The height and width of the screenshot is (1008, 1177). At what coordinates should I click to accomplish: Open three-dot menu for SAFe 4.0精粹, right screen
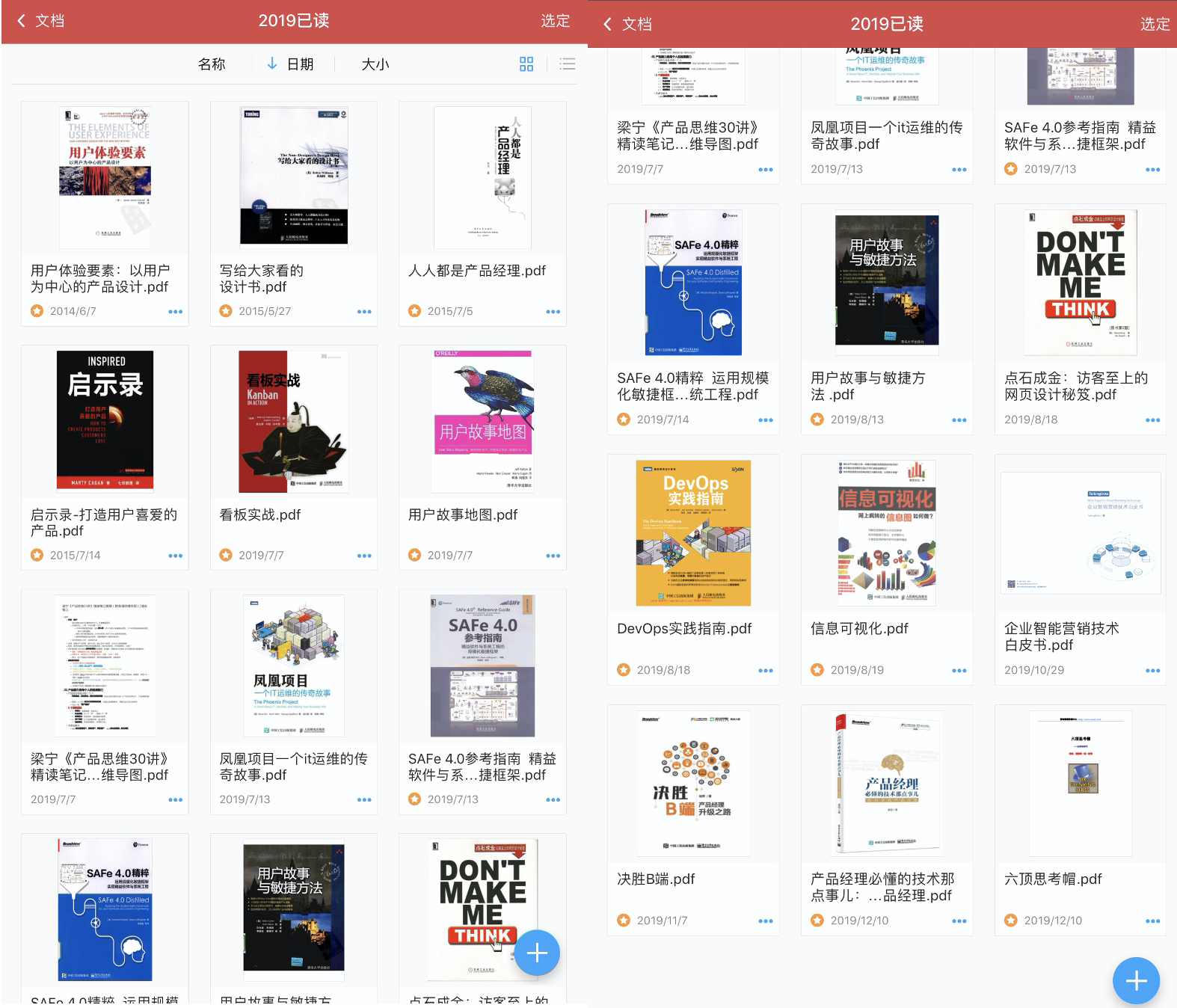(766, 420)
